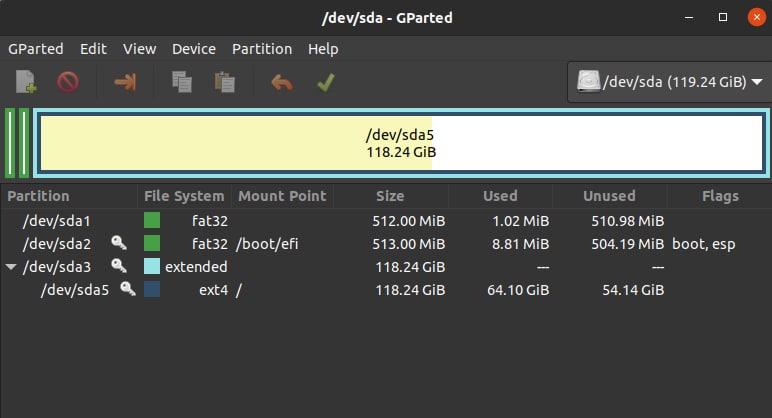This screenshot has height=418, width=772.
Task: Open the /dev/sda device selector dropdown
Action: coord(668,83)
